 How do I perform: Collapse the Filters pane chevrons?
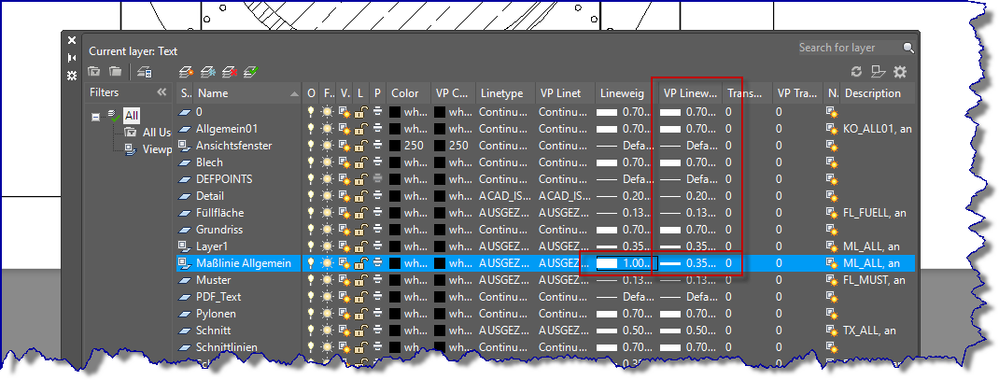pyautogui.click(x=162, y=92)
